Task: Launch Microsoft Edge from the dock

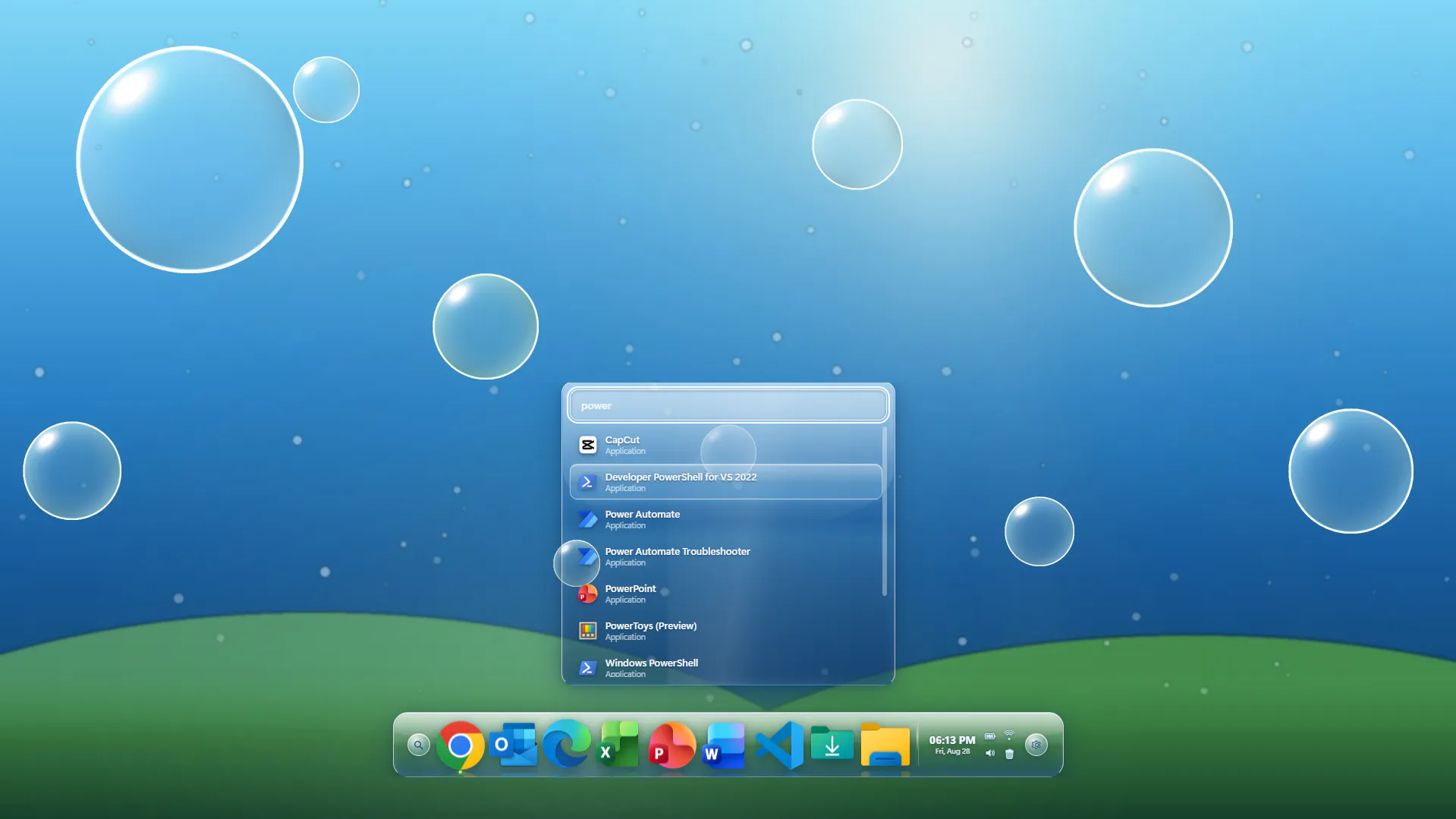Action: coord(567,744)
